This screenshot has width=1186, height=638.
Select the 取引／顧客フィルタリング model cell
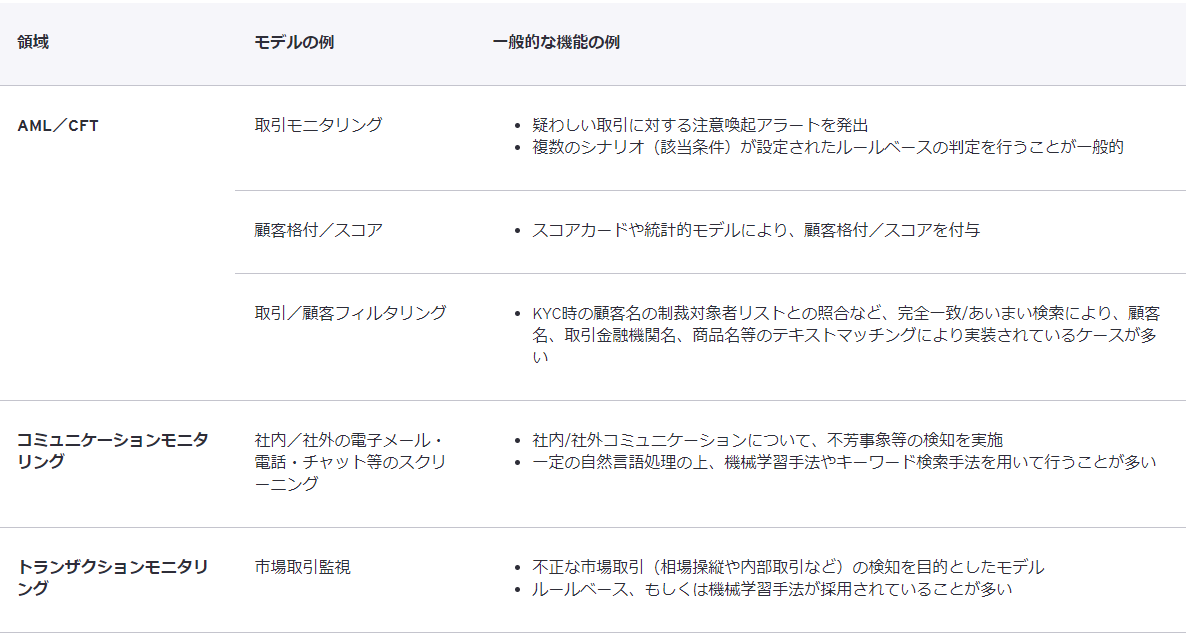(350, 312)
